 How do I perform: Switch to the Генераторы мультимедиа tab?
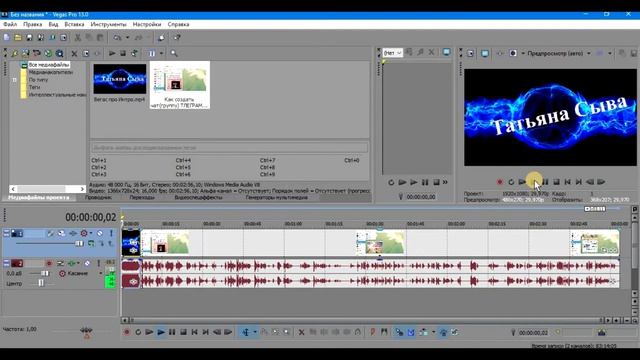click(277, 198)
